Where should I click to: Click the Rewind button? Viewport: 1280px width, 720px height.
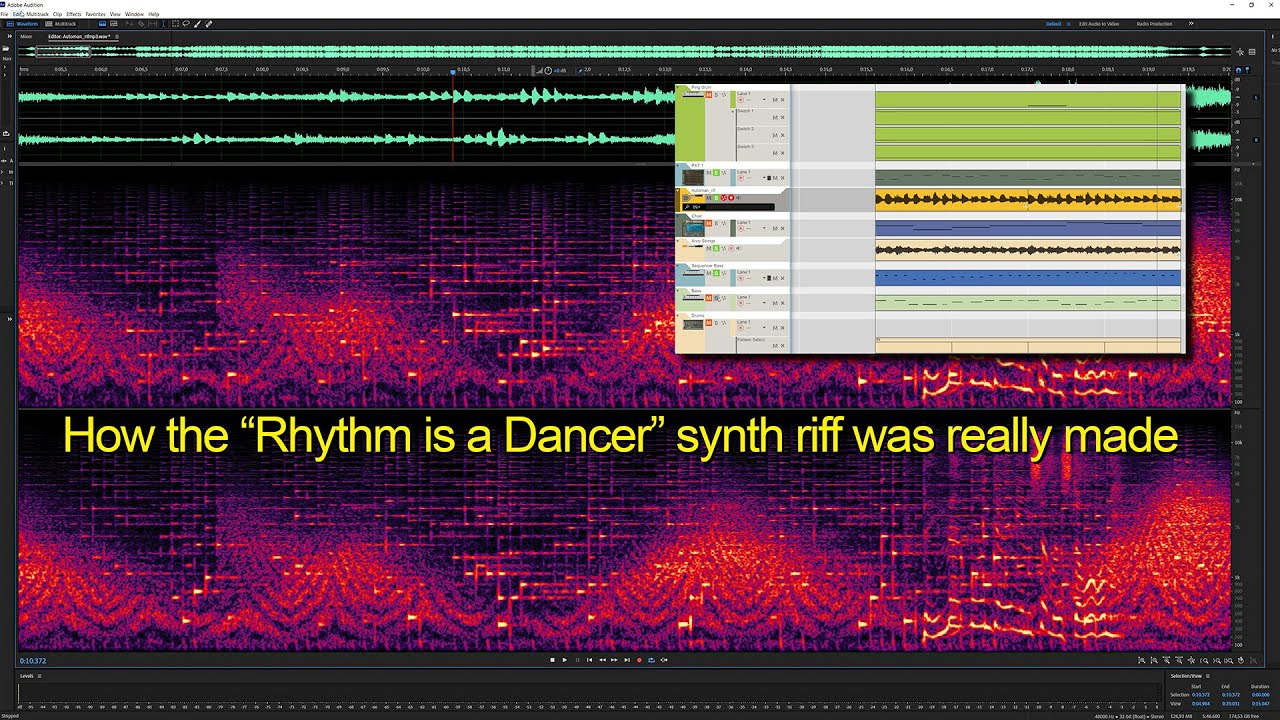click(602, 660)
